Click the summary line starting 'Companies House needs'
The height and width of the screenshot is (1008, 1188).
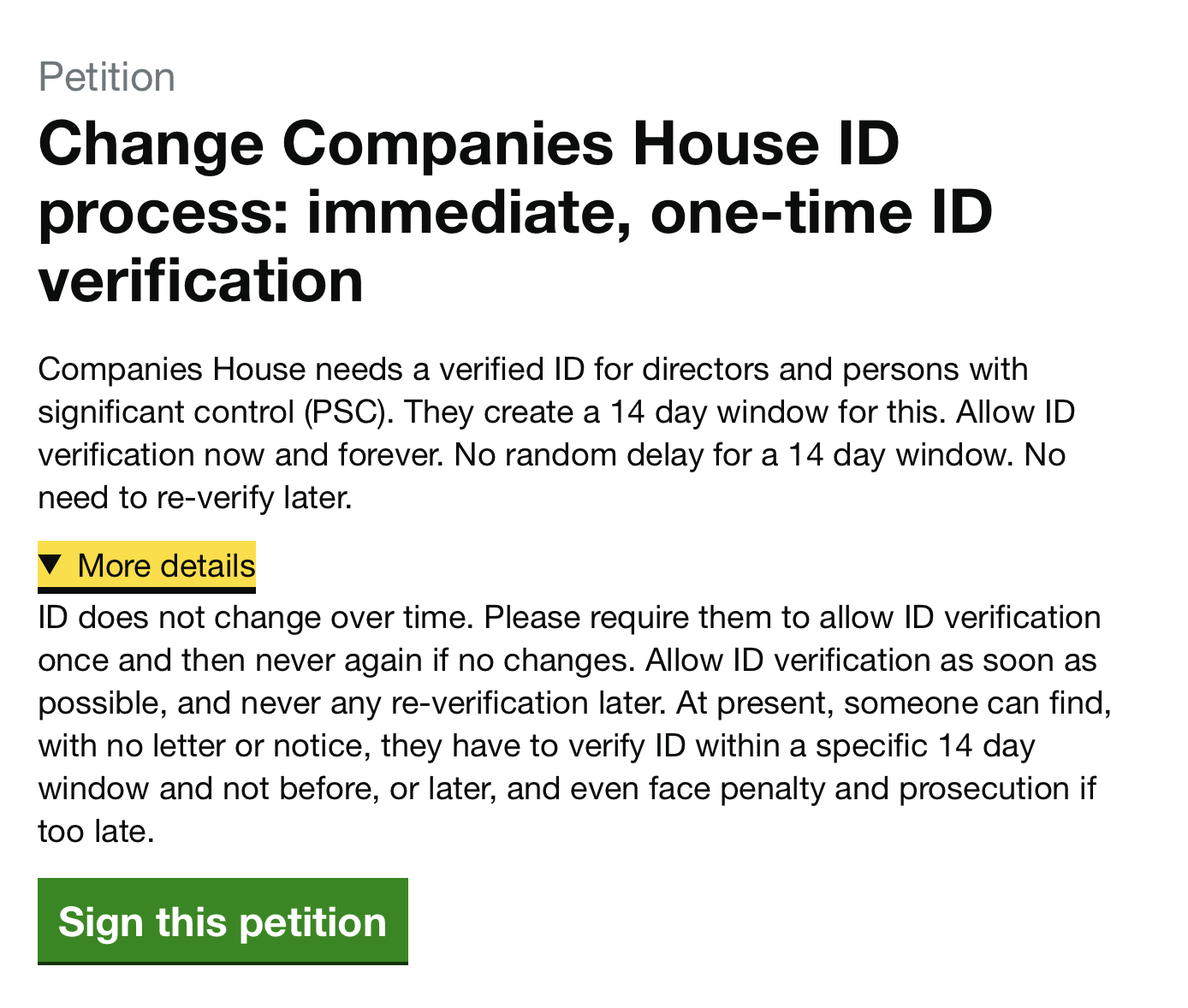(532, 370)
